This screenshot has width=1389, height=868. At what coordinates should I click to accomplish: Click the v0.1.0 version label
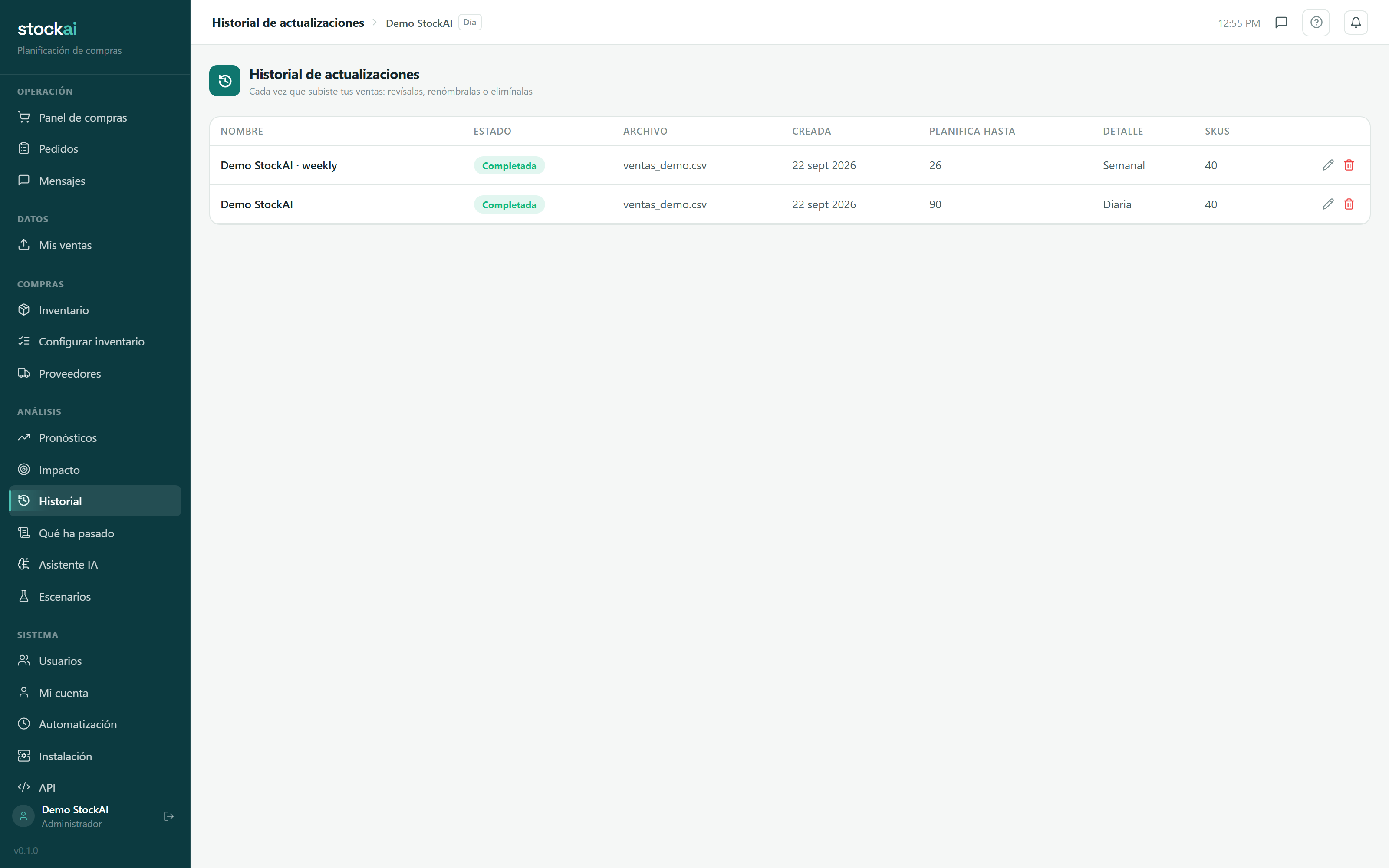26,851
